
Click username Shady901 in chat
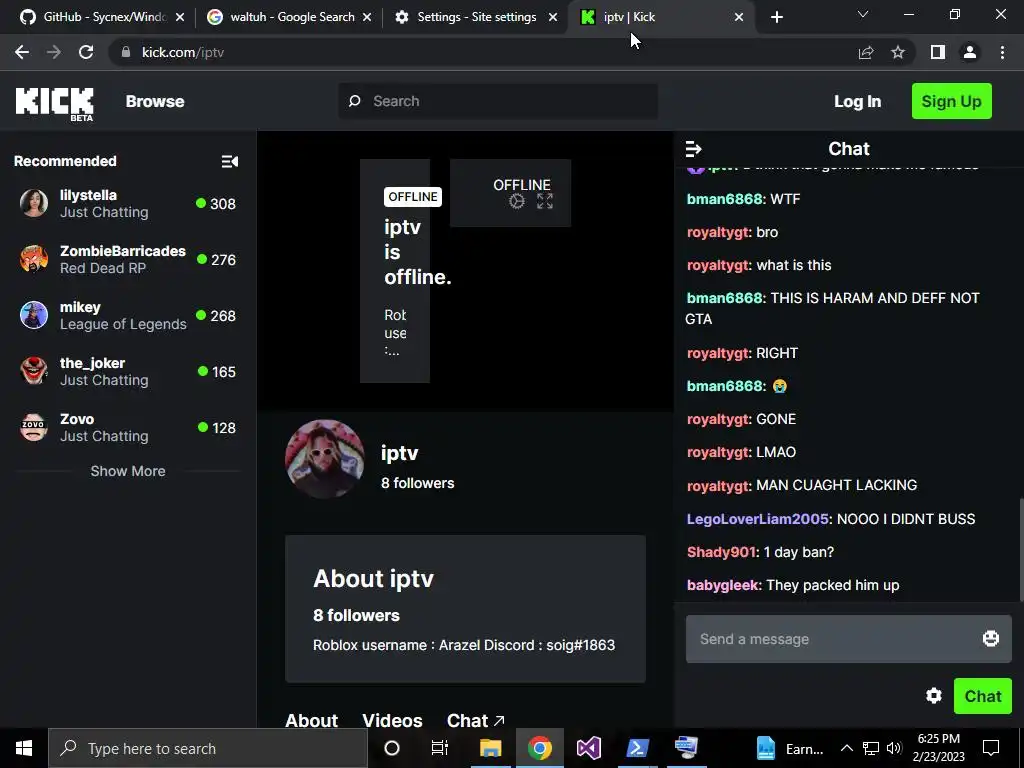point(721,552)
